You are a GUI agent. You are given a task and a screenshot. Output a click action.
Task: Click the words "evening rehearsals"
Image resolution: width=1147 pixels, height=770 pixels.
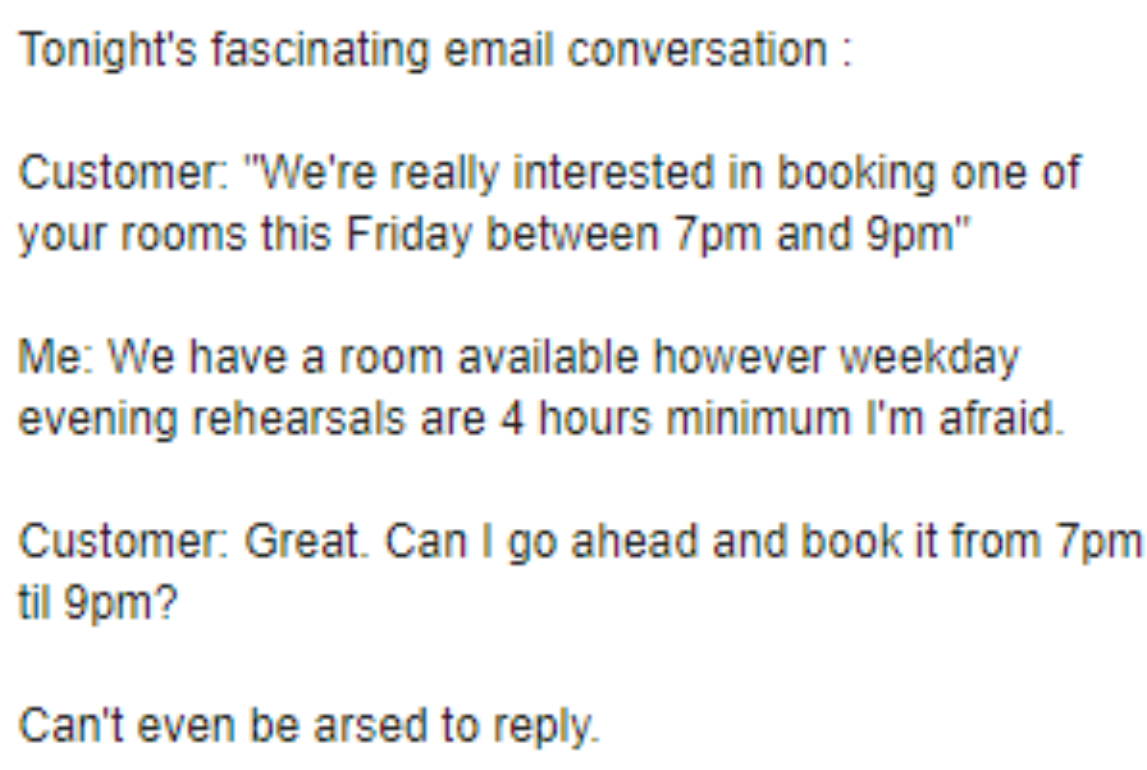(x=206, y=420)
